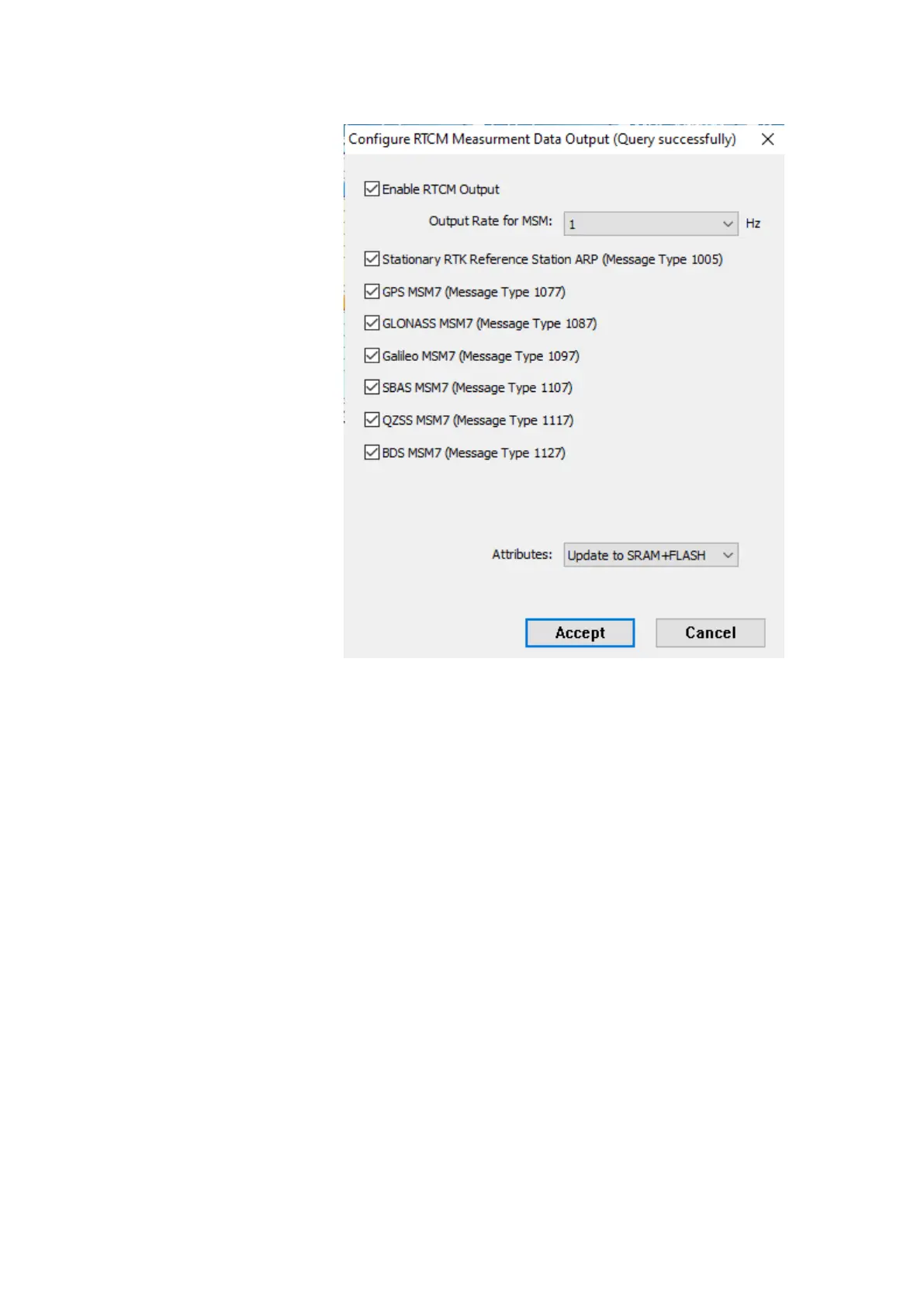Click the Enable RTCM Output label text
924x1307 pixels.
[x=441, y=189]
